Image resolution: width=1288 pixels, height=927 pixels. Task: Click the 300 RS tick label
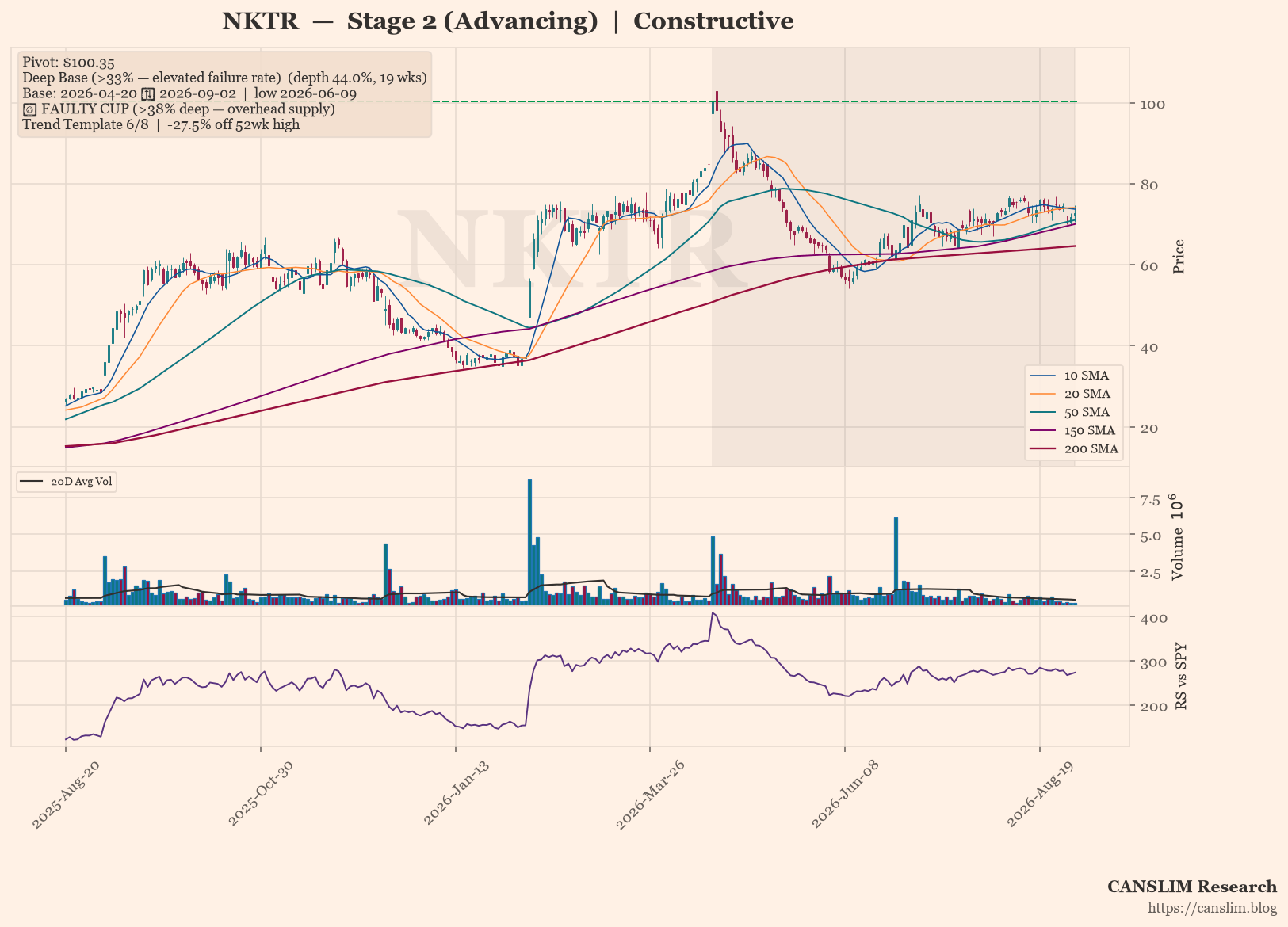(1152, 662)
